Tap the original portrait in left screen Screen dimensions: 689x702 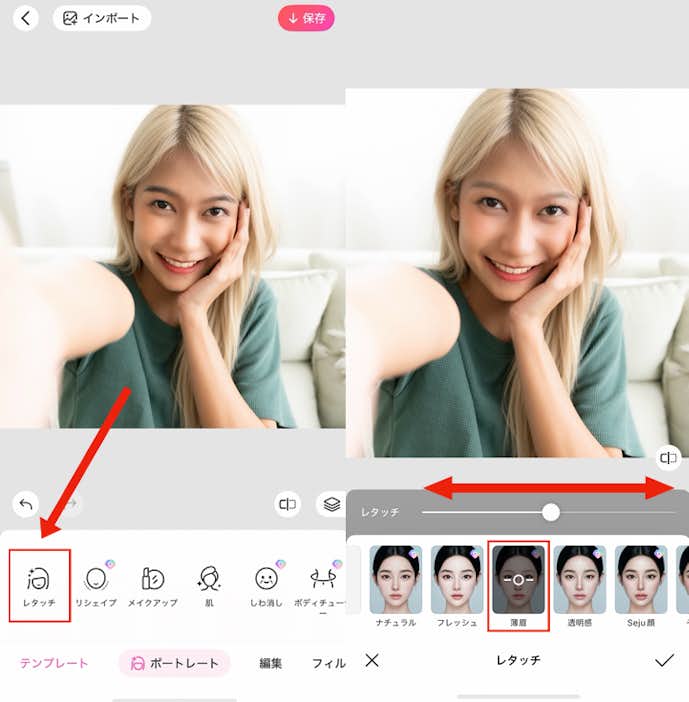(172, 266)
